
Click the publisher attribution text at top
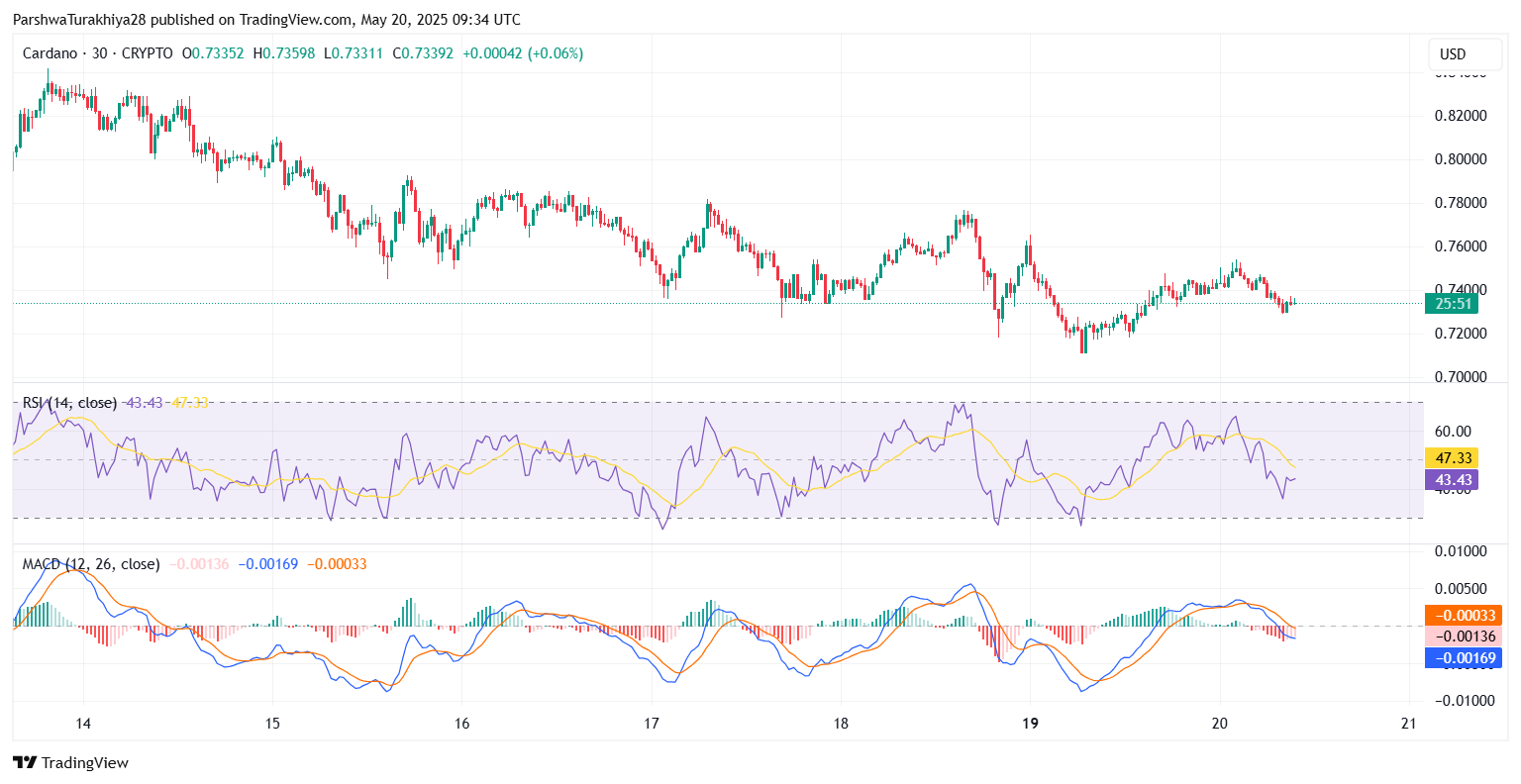click(x=266, y=20)
